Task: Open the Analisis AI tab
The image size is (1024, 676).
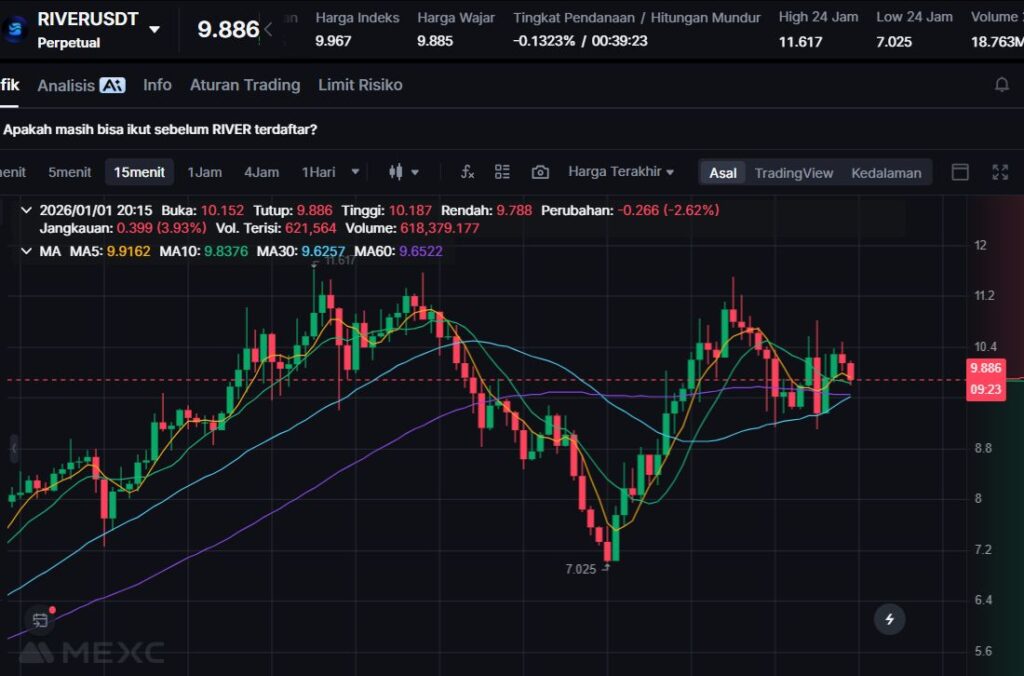Action: [80, 85]
